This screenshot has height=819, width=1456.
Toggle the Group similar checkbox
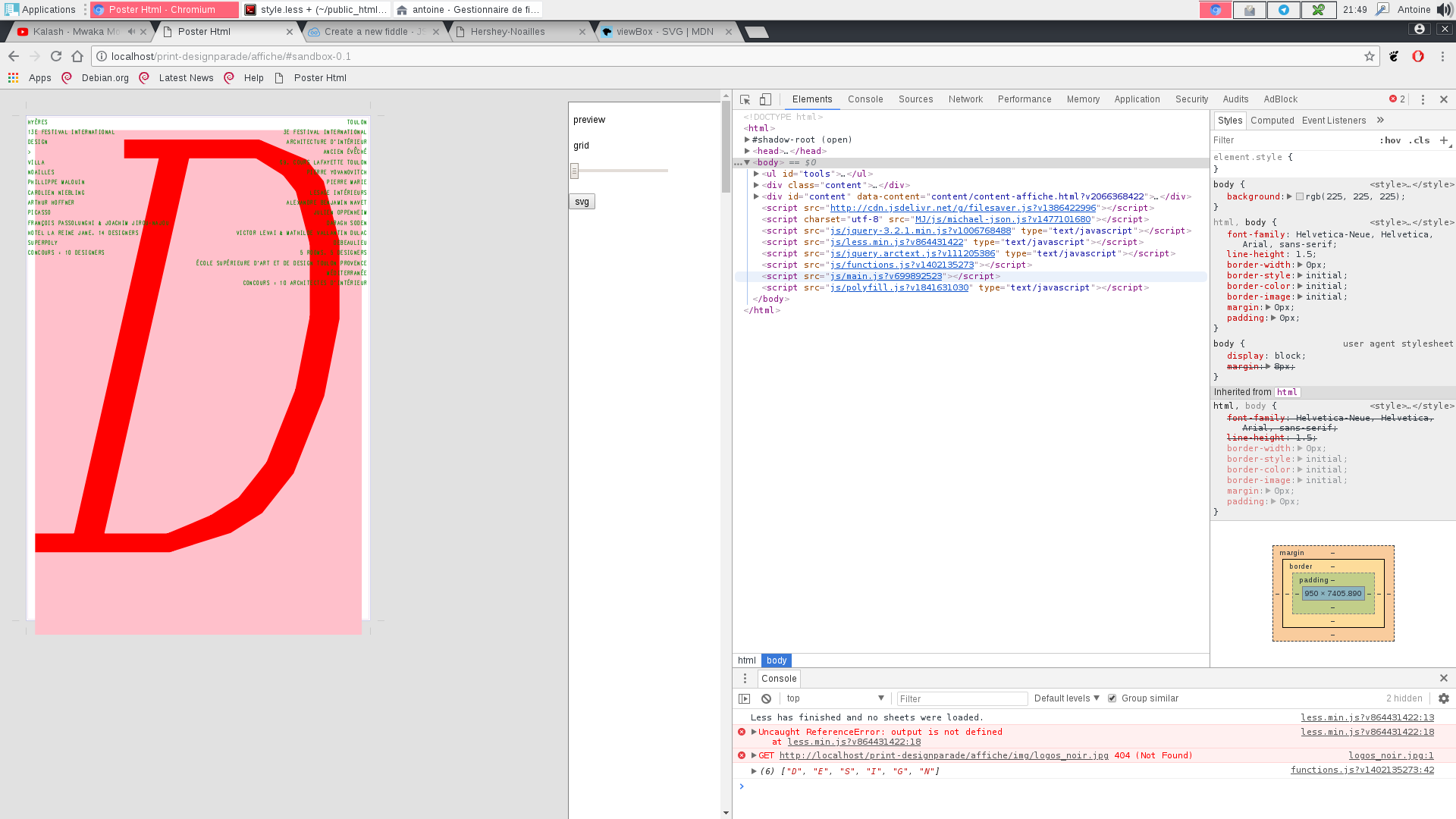[1112, 698]
